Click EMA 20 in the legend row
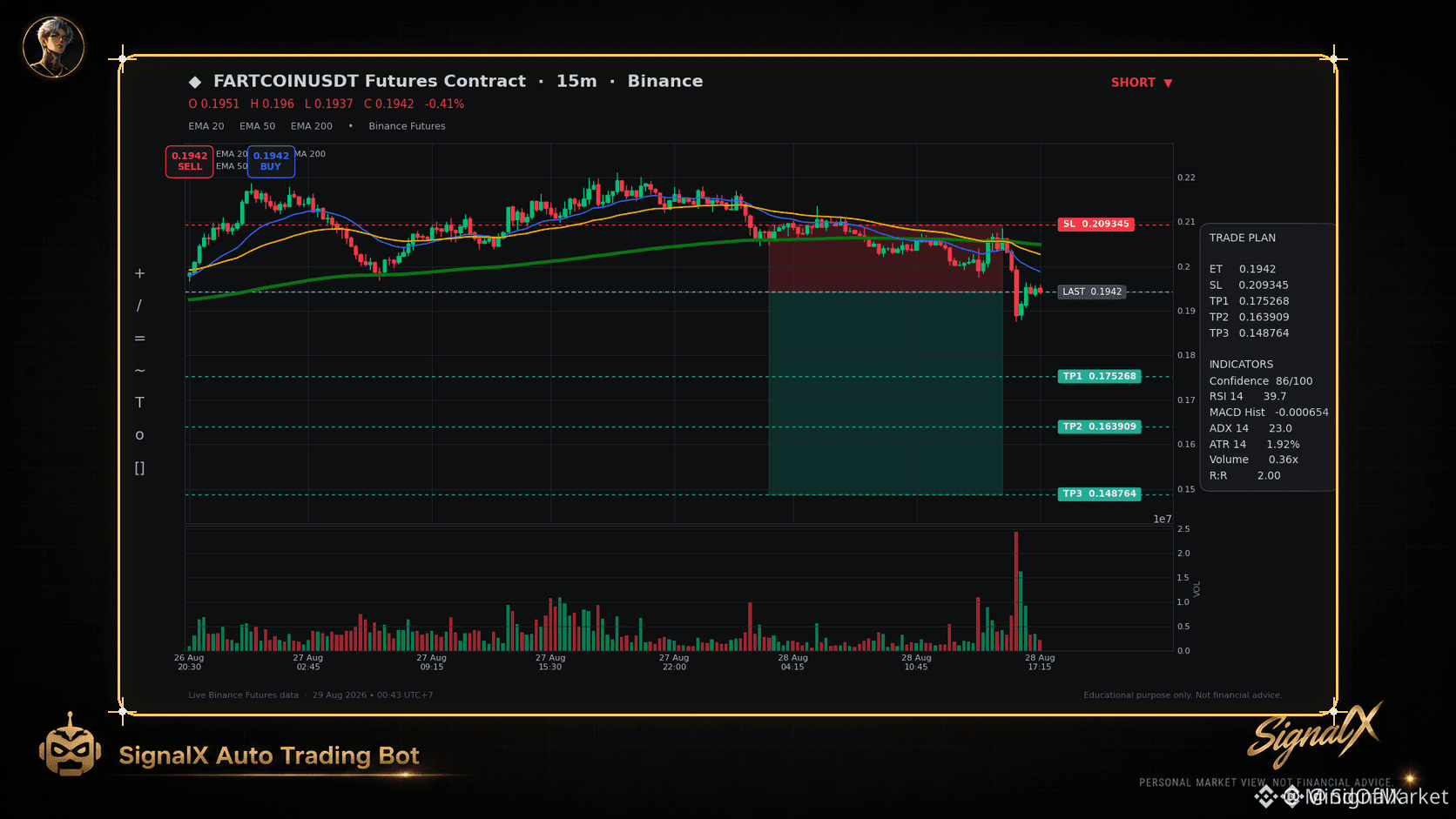 point(206,126)
